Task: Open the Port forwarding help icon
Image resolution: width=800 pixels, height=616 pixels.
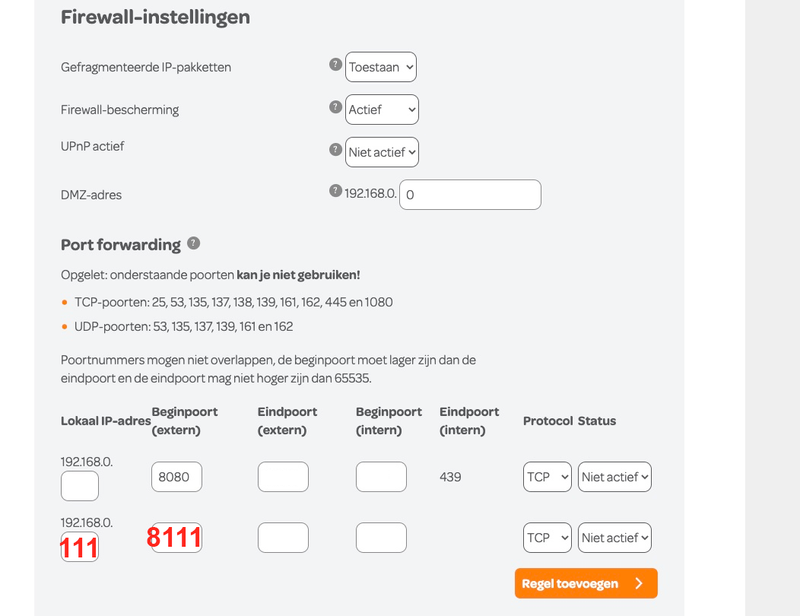Action: (193, 243)
